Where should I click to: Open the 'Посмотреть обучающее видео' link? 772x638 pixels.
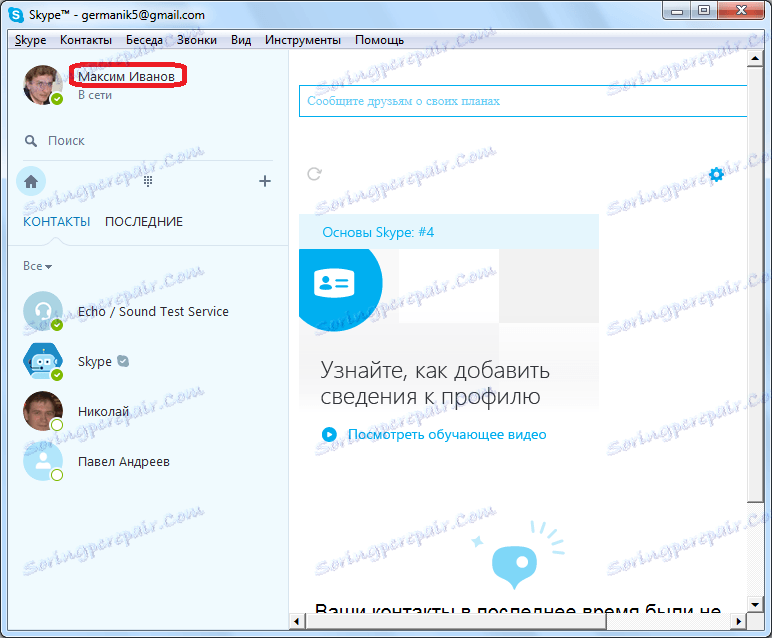(447, 435)
